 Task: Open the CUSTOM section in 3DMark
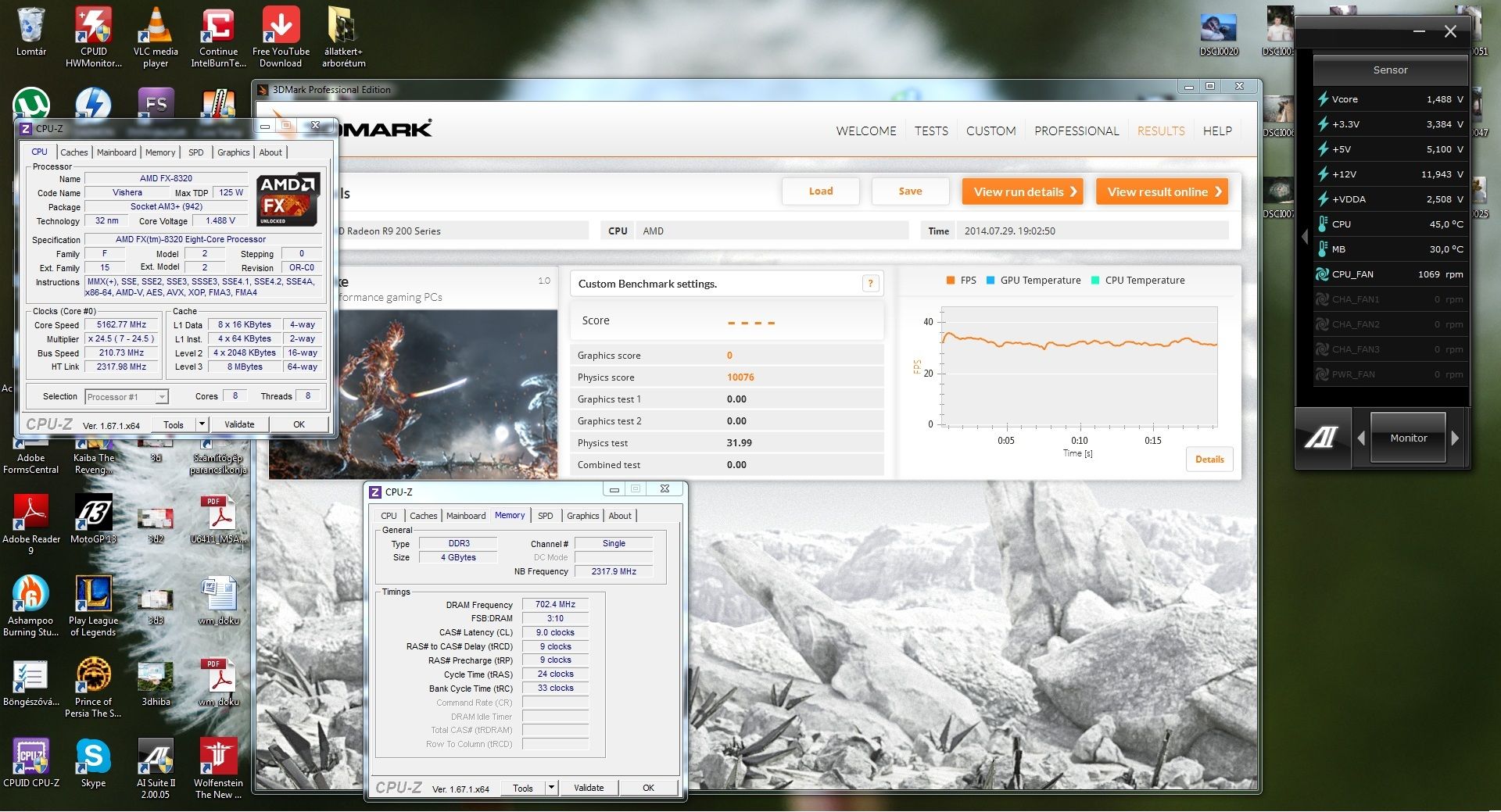pos(991,131)
